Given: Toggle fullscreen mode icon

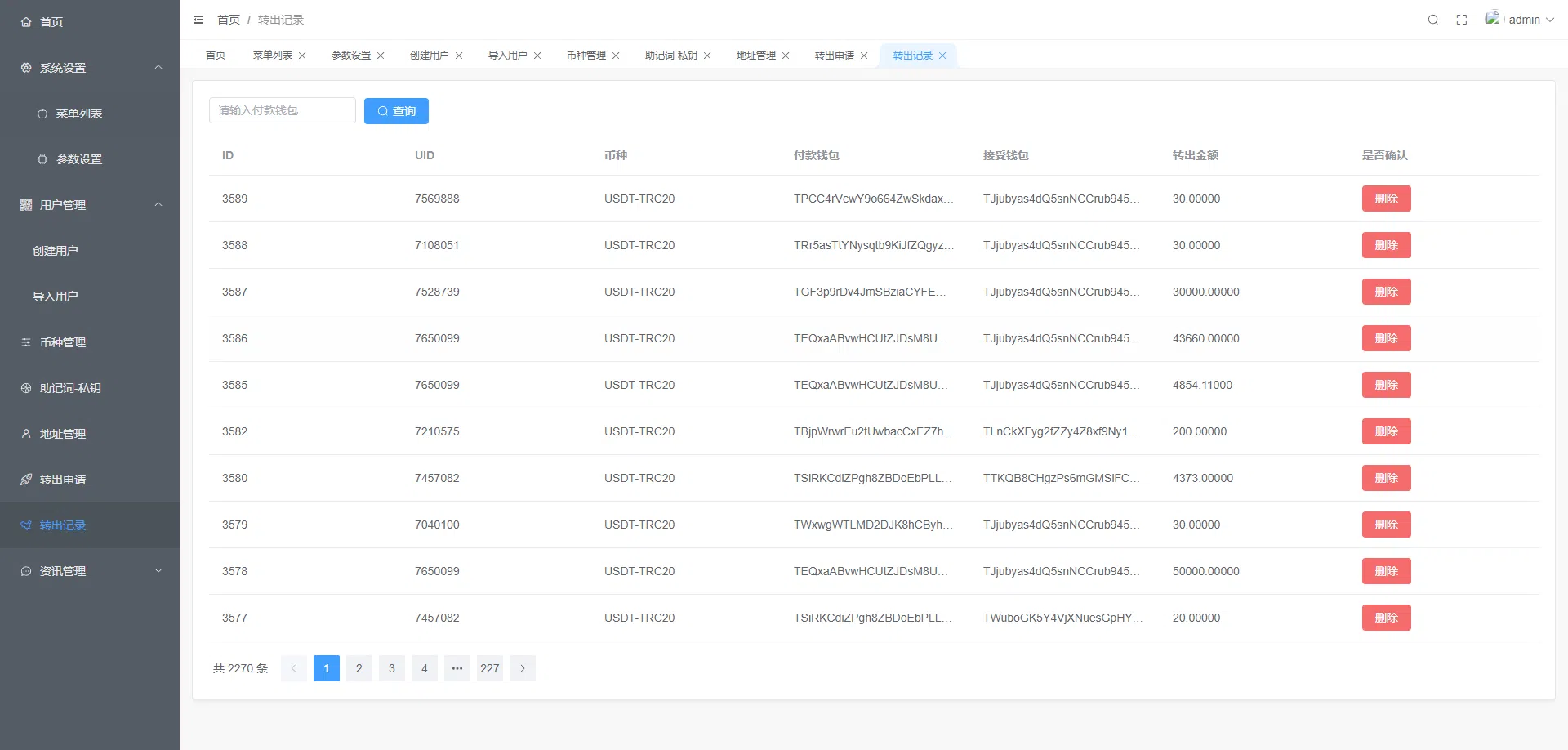Looking at the screenshot, I should tap(1462, 20).
